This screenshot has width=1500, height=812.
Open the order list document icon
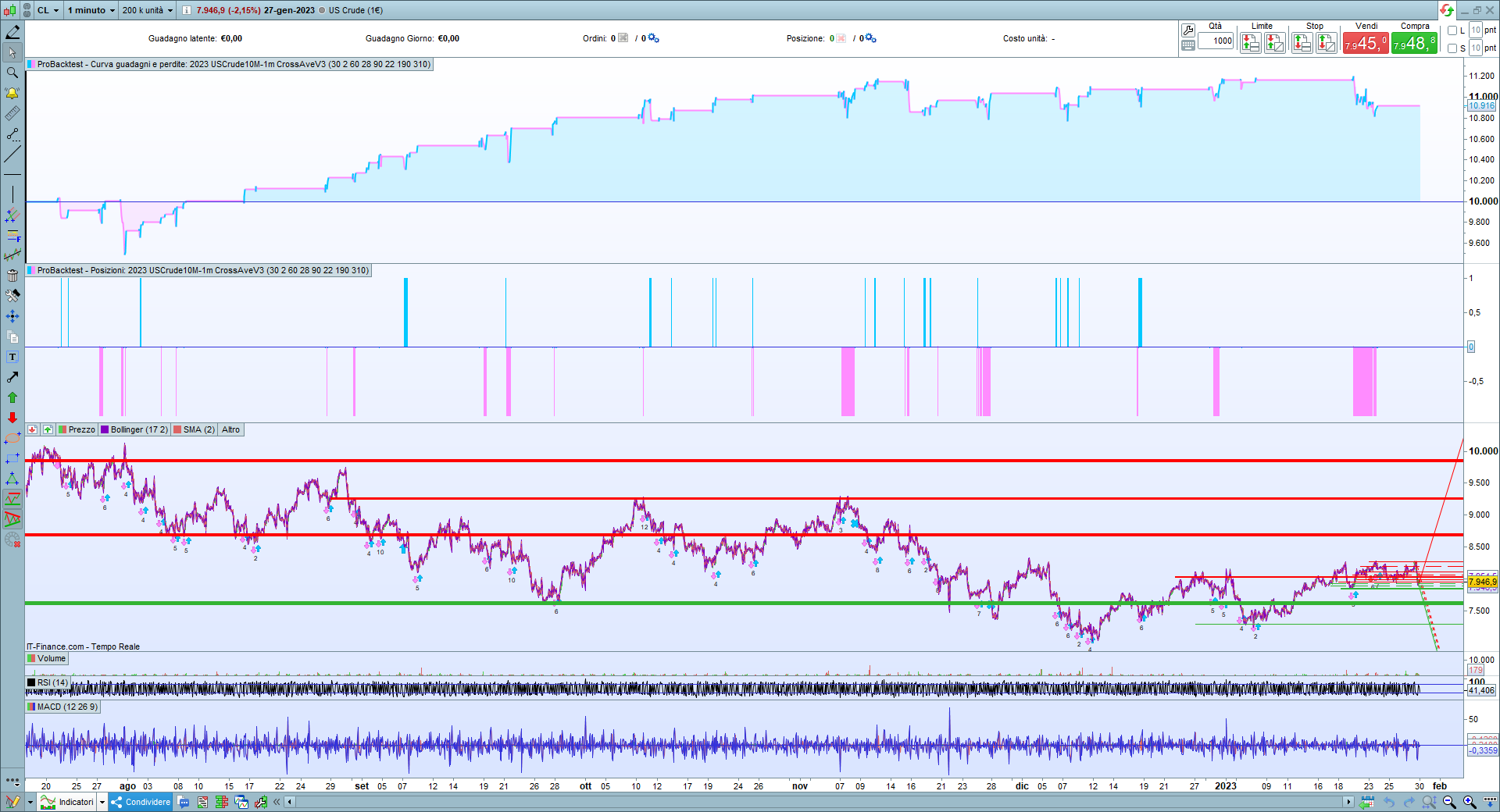[203, 802]
